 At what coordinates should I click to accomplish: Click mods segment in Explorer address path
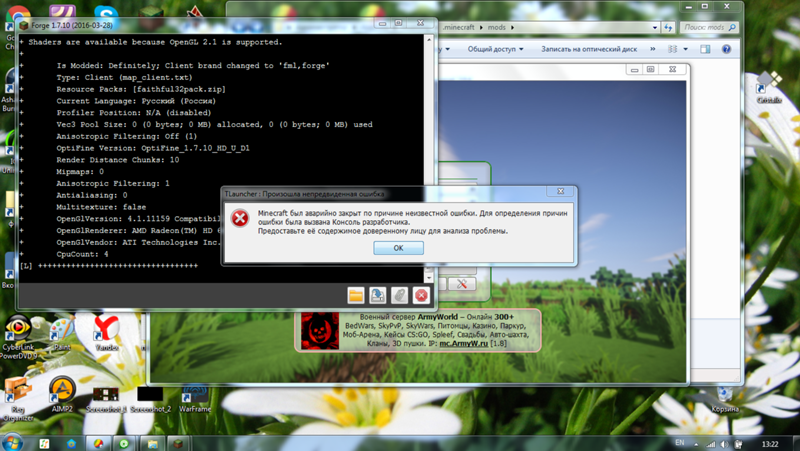(496, 28)
